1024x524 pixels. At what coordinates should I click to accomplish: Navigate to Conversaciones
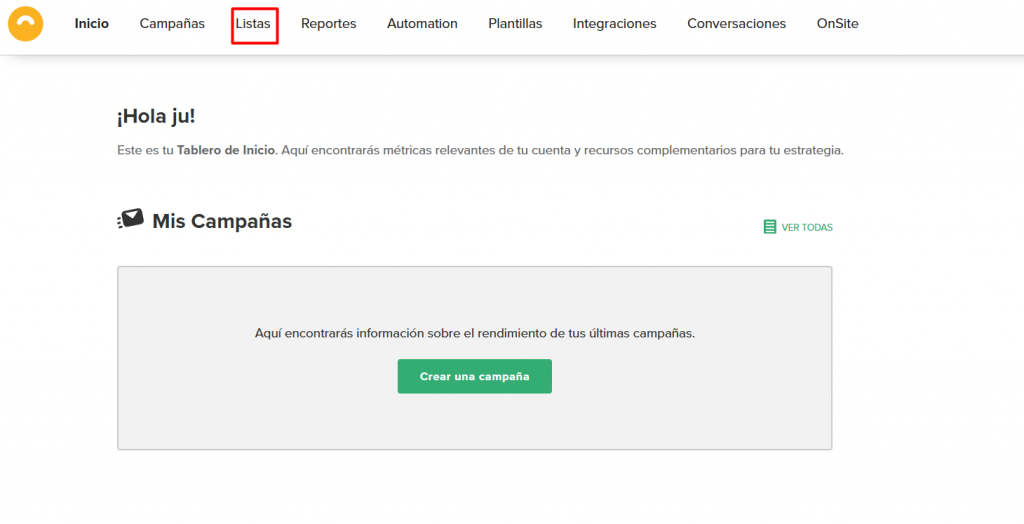737,24
